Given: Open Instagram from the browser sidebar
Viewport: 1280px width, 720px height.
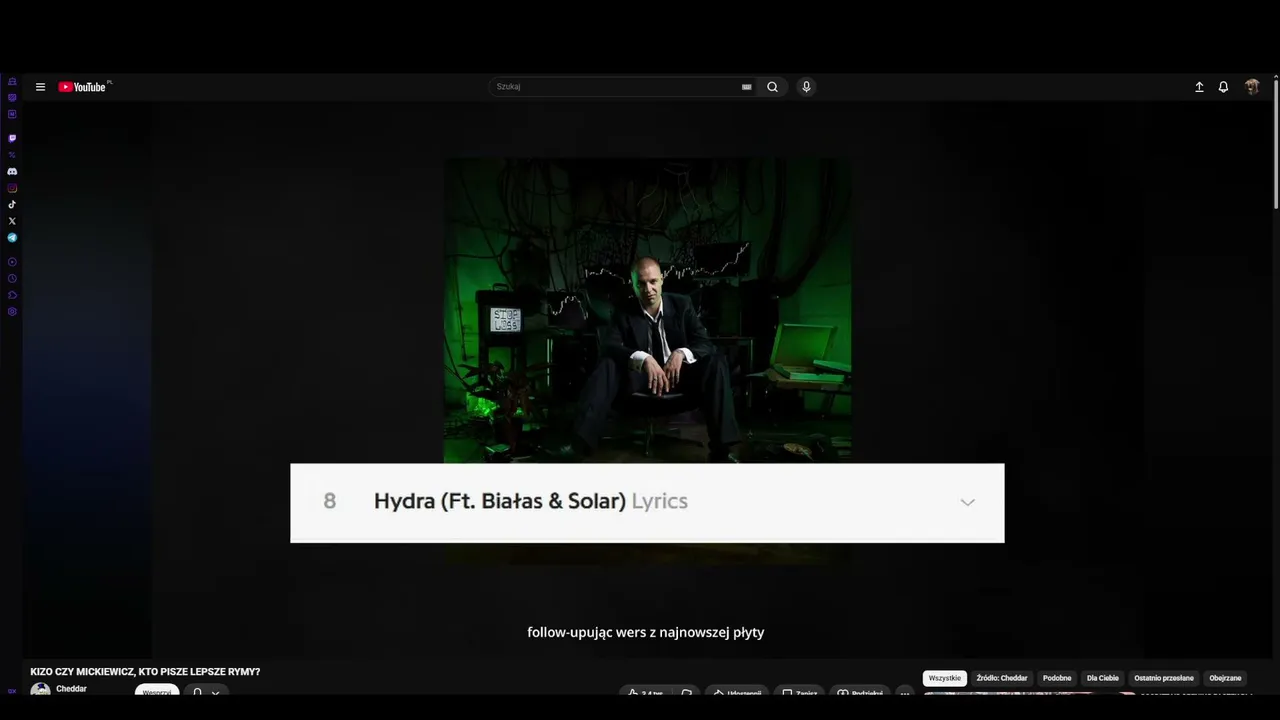Looking at the screenshot, I should click(x=12, y=188).
